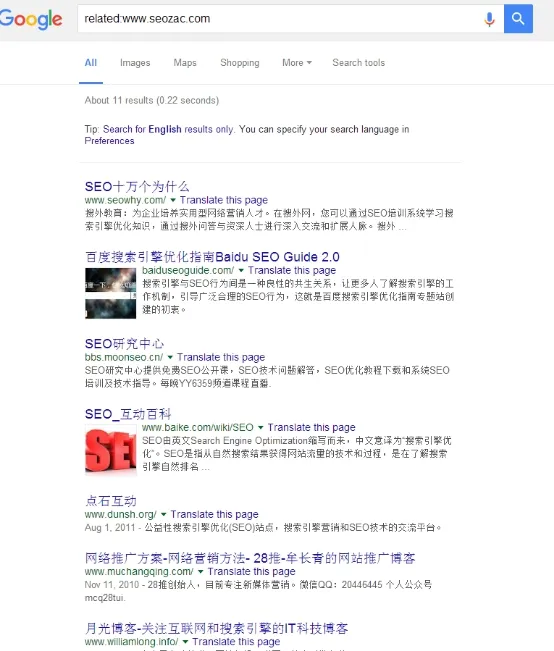
Task: Open Search tools options
Action: pos(358,63)
